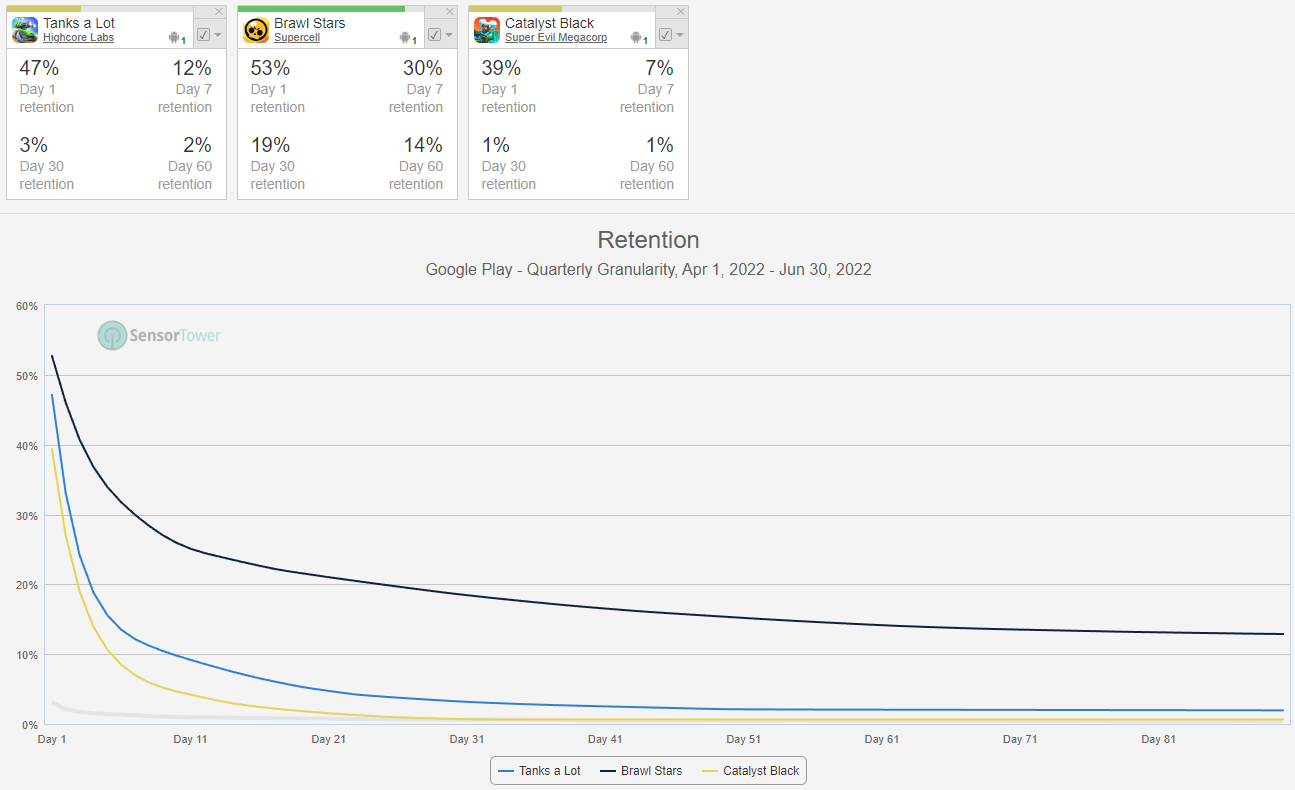Click the Android icon on Catalyst Black card

pos(637,37)
